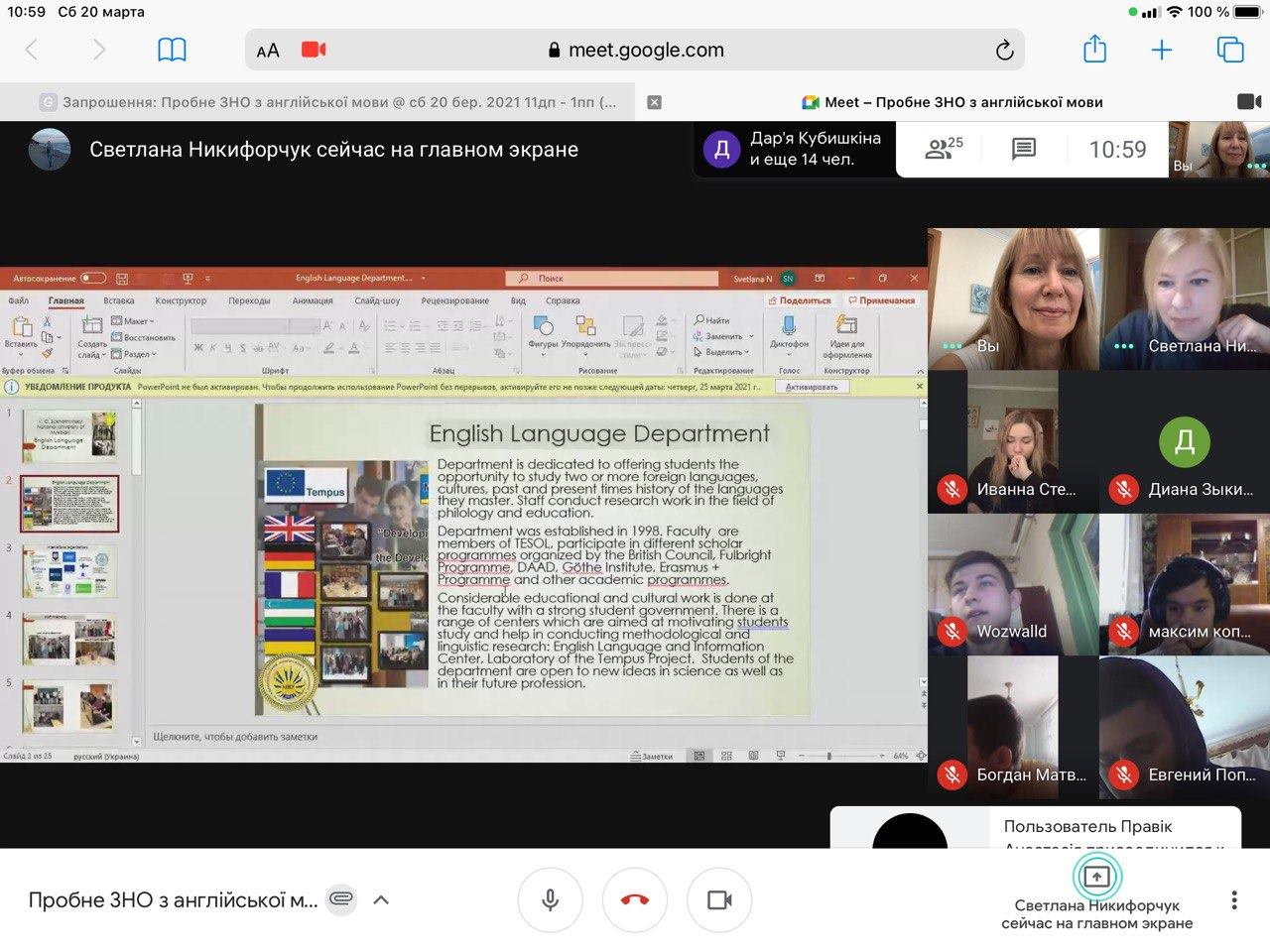1270x952 pixels.
Task: Hang up with red end call button
Action: click(635, 899)
